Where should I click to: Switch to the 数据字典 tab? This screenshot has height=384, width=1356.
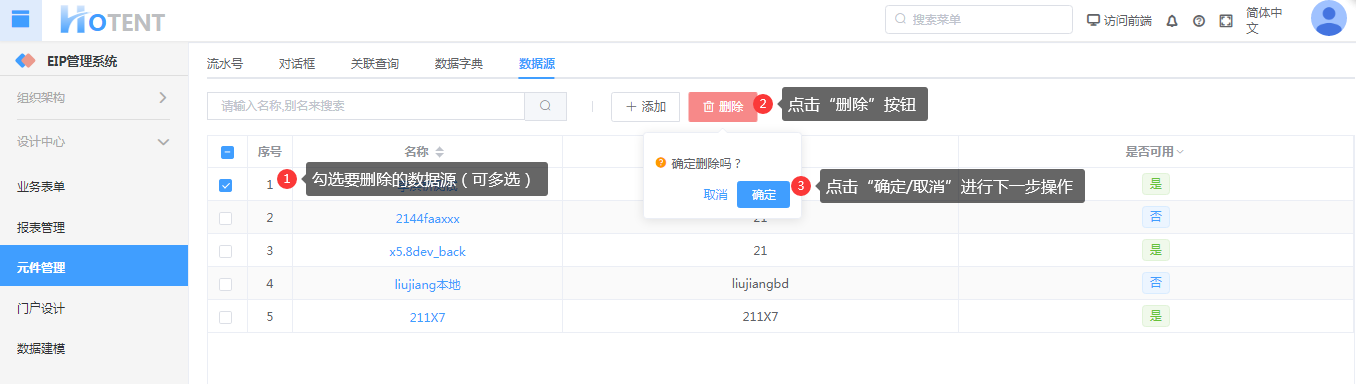(x=459, y=63)
